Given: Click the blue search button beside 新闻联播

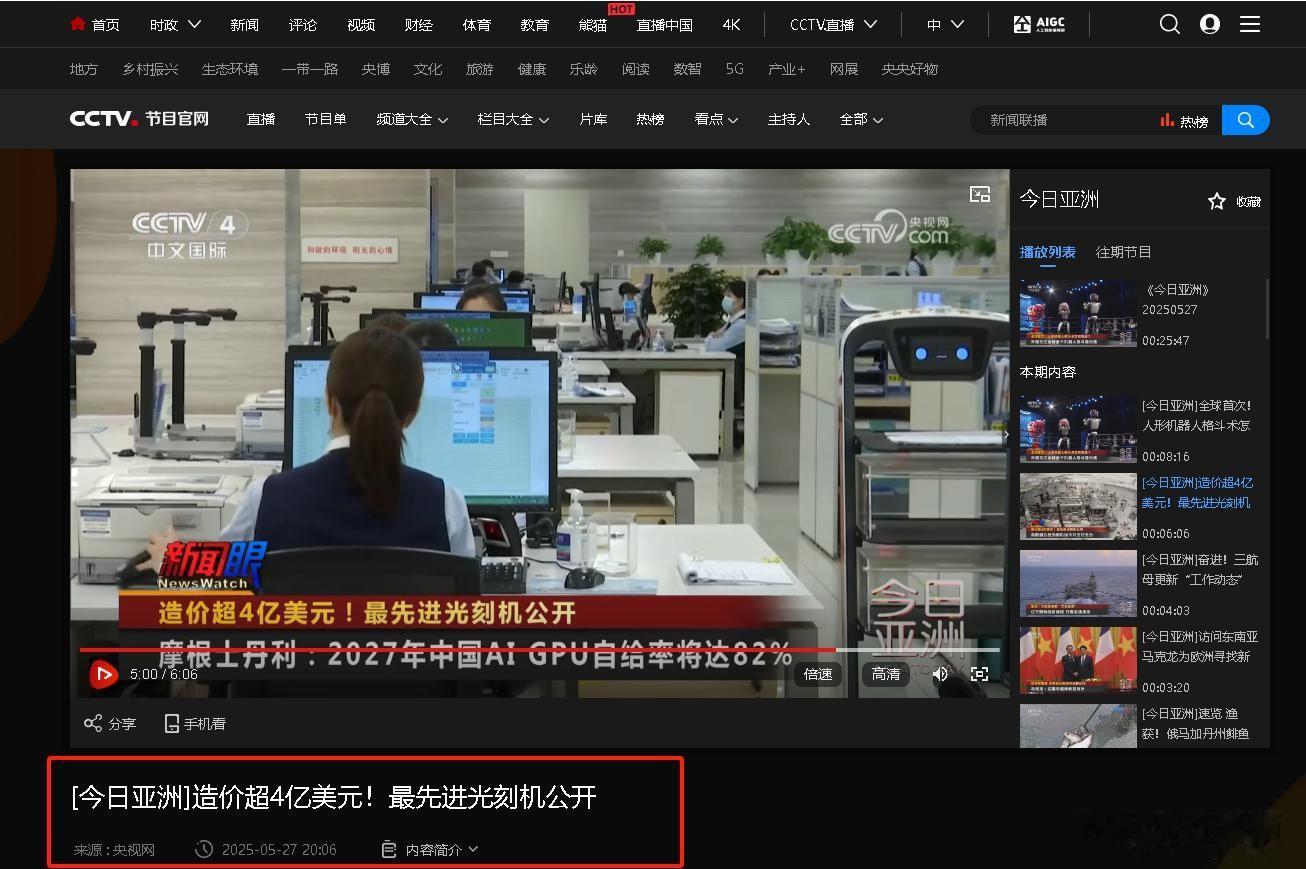Looking at the screenshot, I should (1246, 120).
